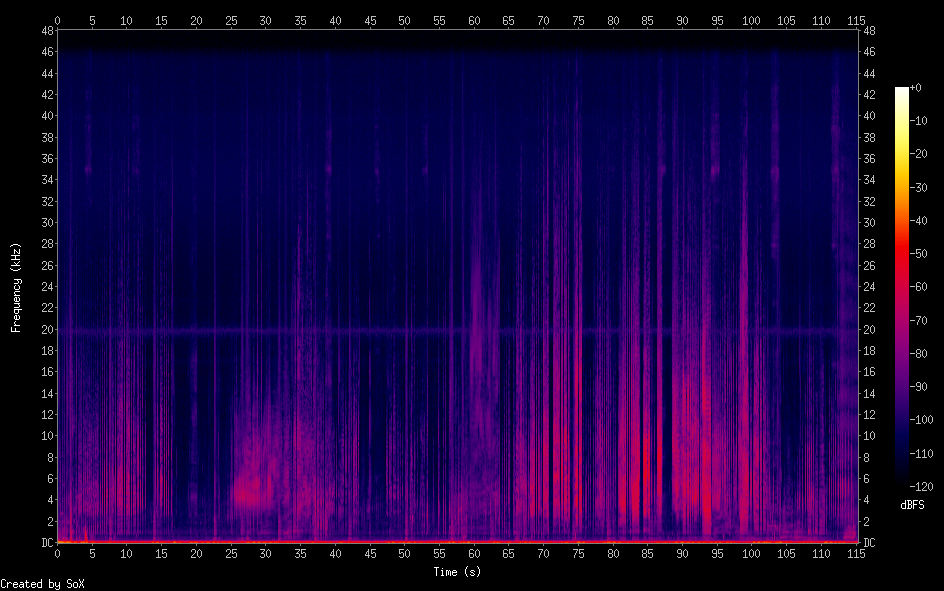Click the '48' label on left frequency axis
Image resolution: width=944 pixels, height=591 pixels.
45,30
